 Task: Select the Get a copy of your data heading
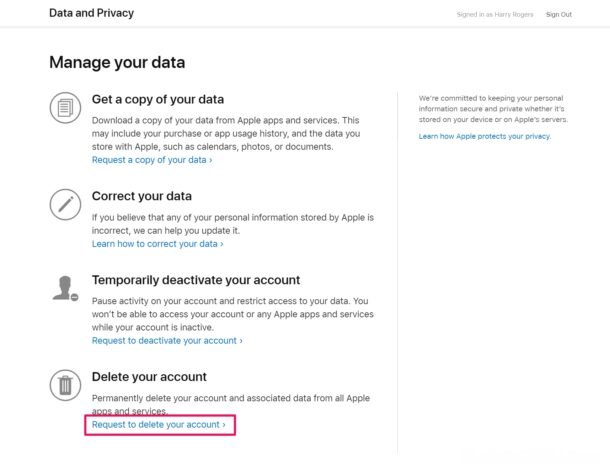click(x=158, y=100)
